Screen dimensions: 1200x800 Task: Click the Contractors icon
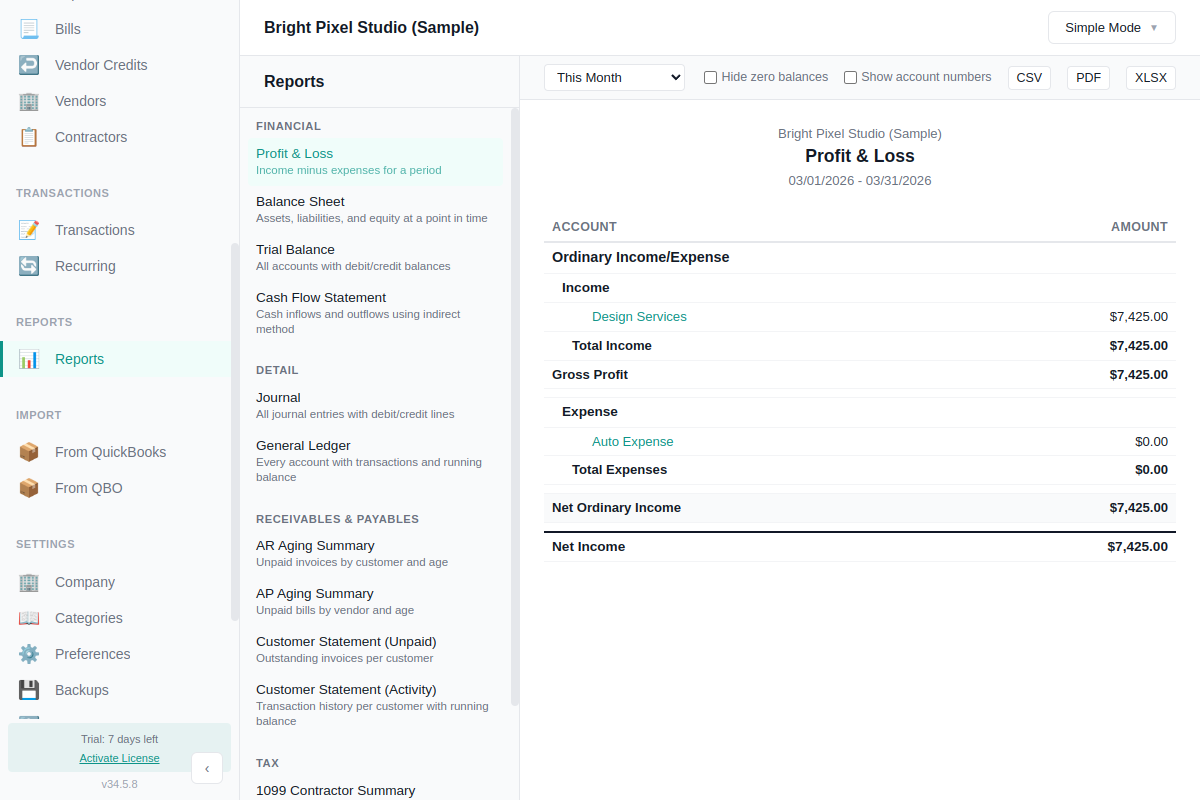click(28, 136)
